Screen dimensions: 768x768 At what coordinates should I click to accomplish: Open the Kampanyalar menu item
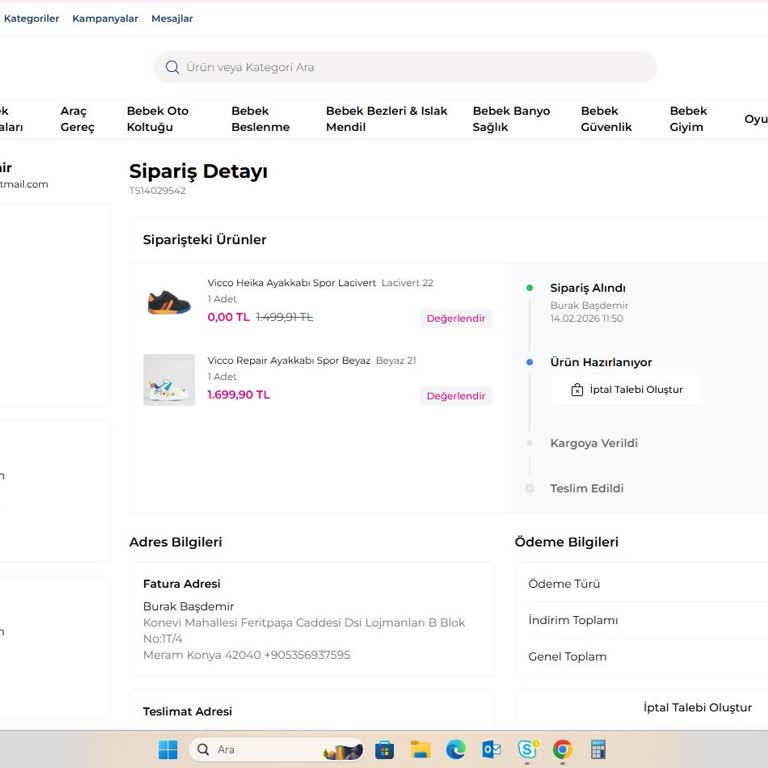(x=105, y=18)
